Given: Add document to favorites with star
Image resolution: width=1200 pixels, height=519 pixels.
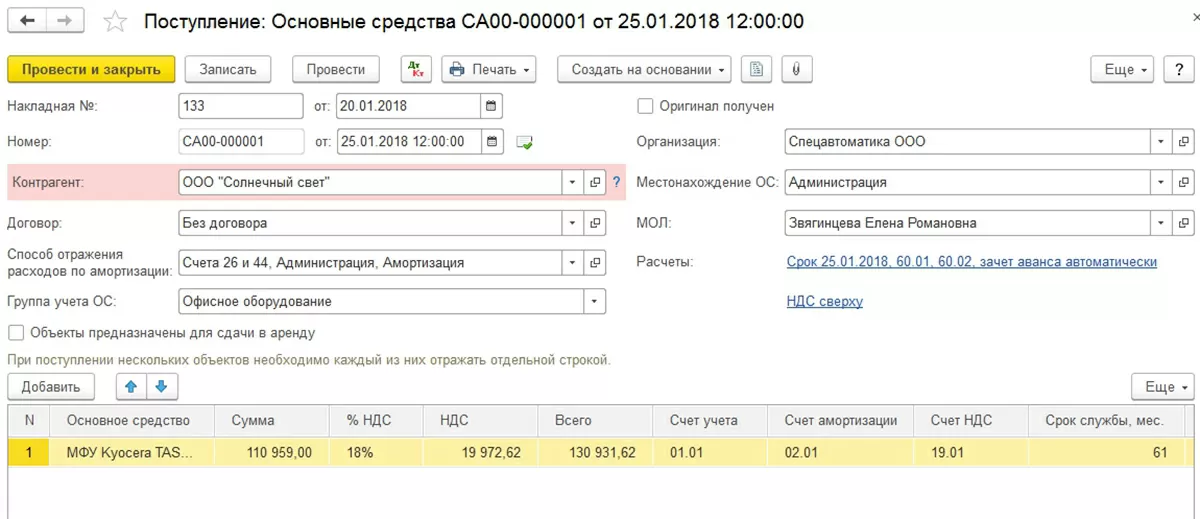Looking at the screenshot, I should [116, 21].
